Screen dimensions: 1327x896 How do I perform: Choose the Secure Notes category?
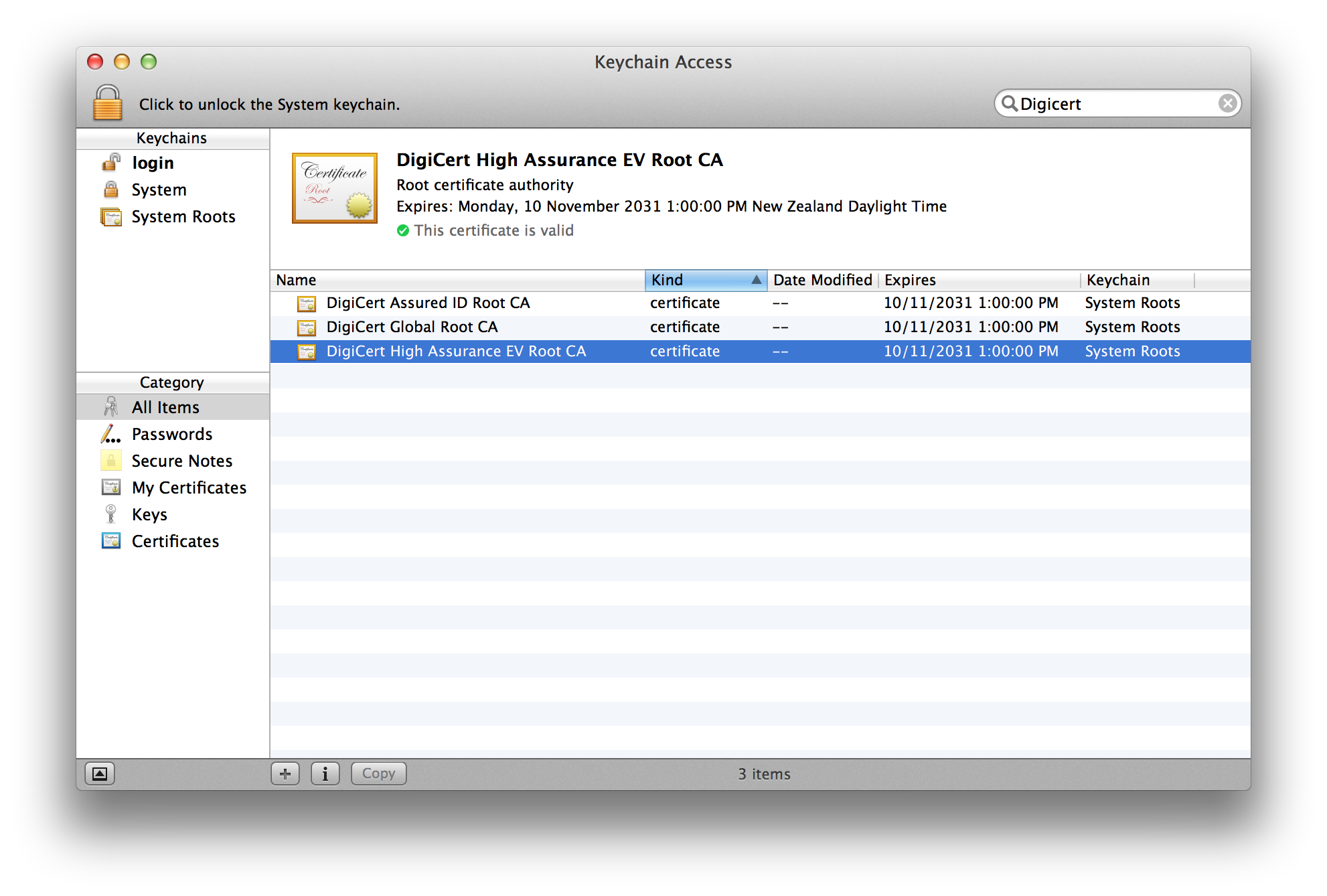[173, 461]
